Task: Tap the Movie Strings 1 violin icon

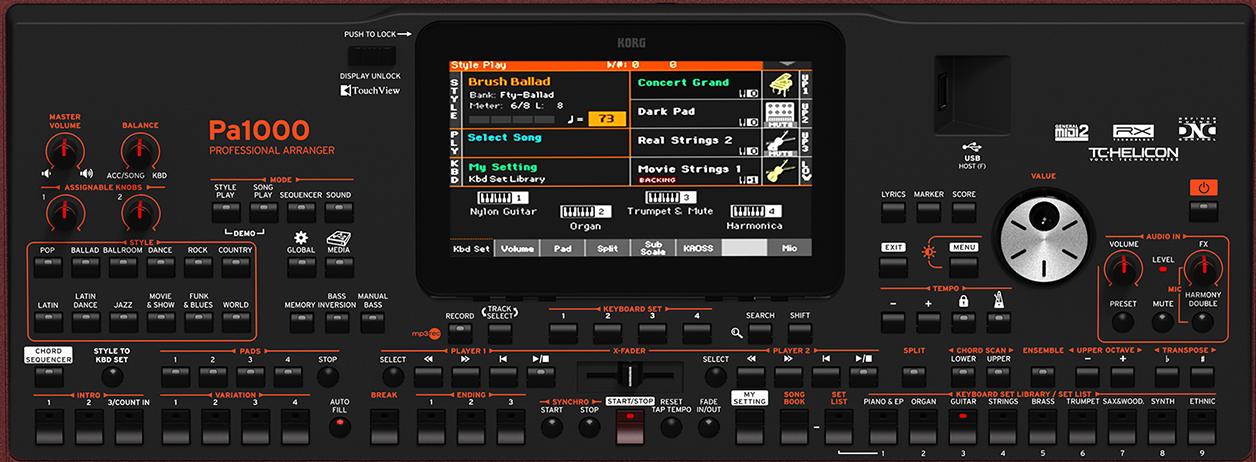Action: tap(781, 171)
